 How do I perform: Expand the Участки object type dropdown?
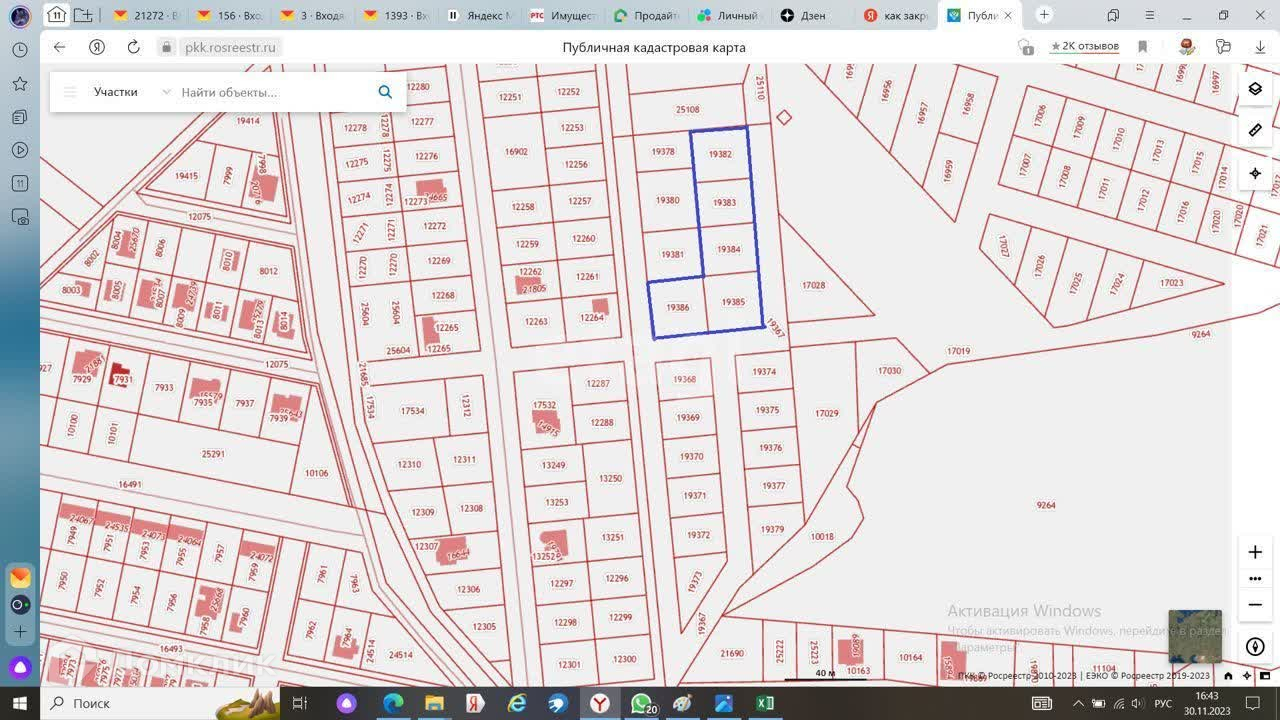tap(166, 92)
